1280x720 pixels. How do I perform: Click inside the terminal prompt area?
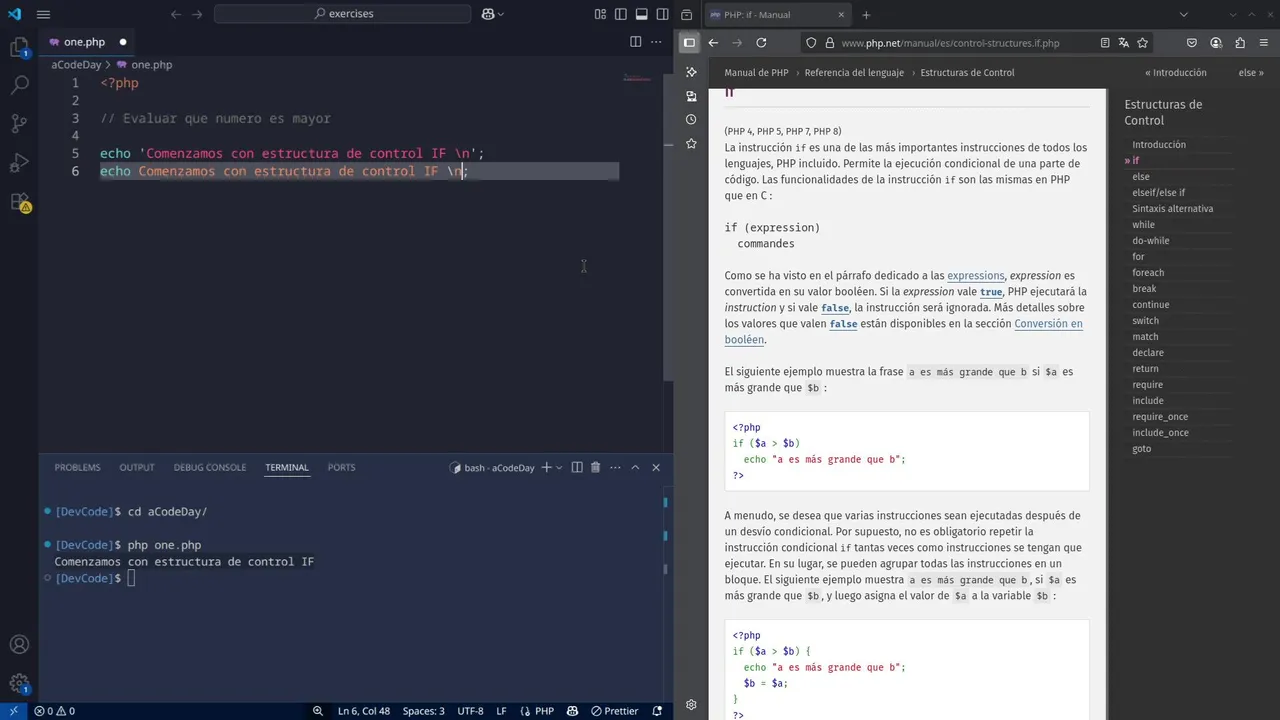pos(131,578)
